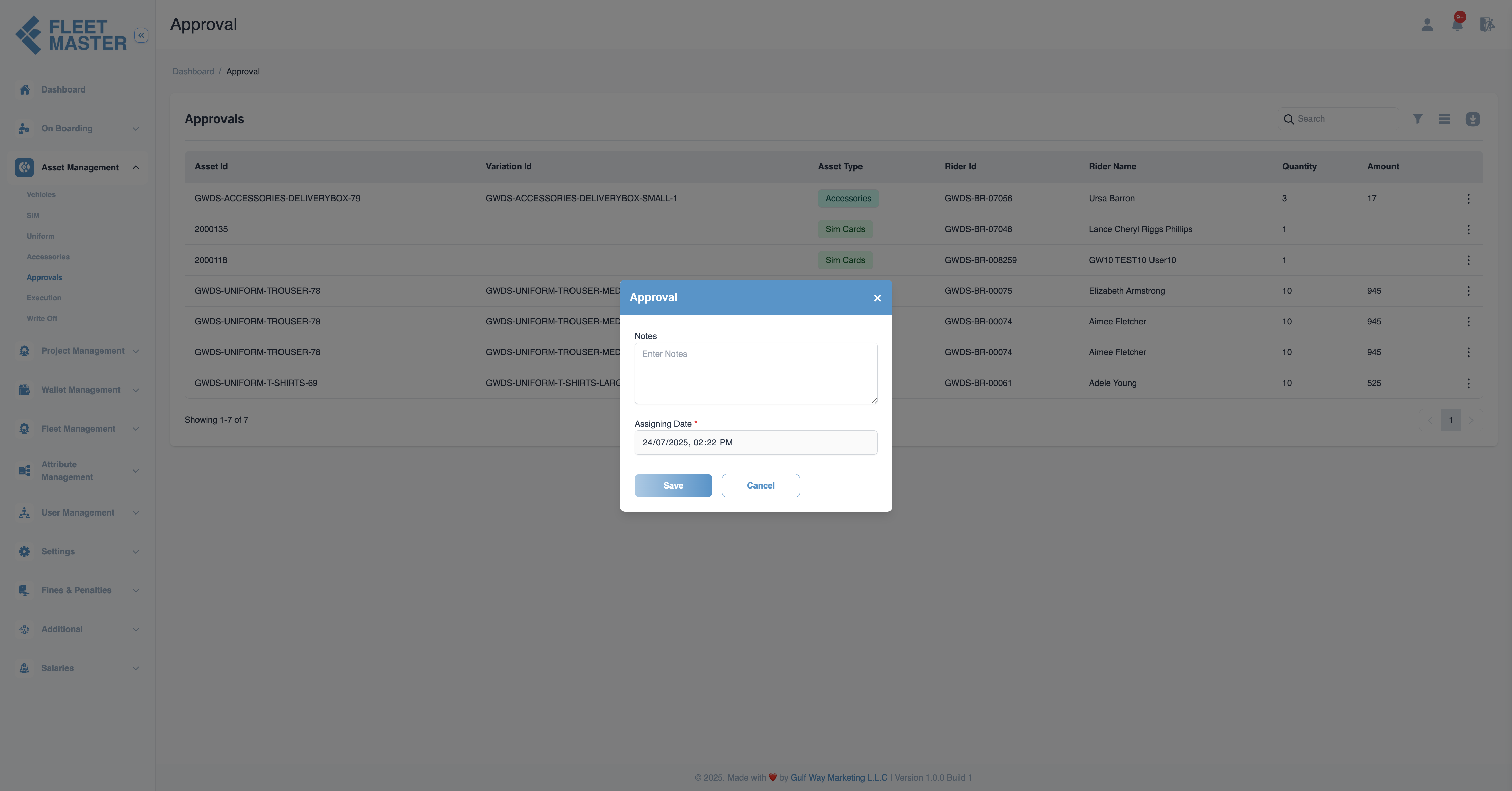Screen dimensions: 1512x791
Task: Open the SIM submenu item
Action: click(x=33, y=215)
